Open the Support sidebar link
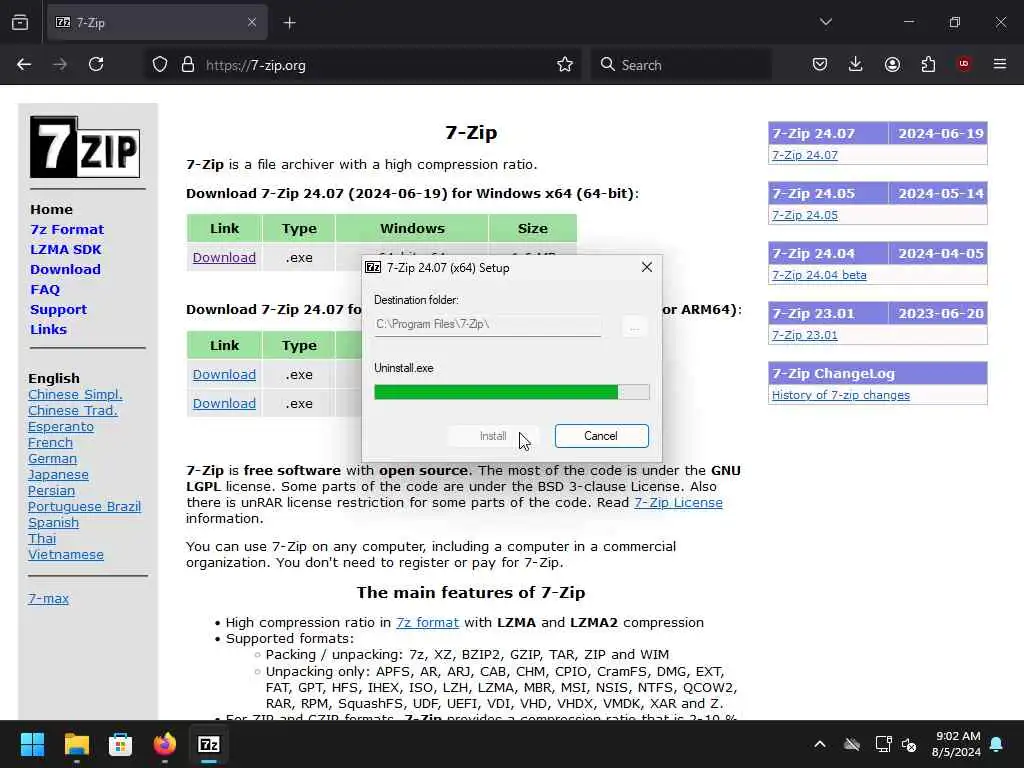This screenshot has height=768, width=1024. [58, 310]
